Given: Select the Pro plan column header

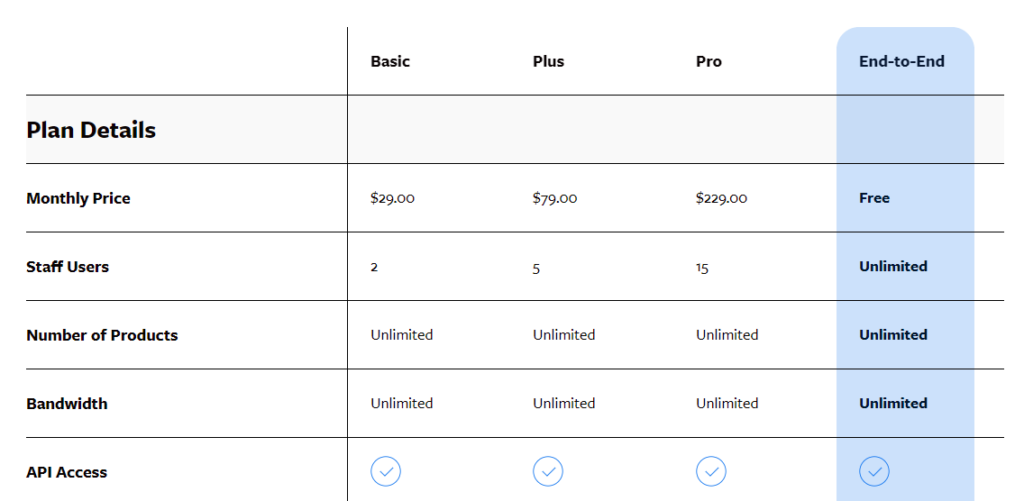Looking at the screenshot, I should pos(709,61).
